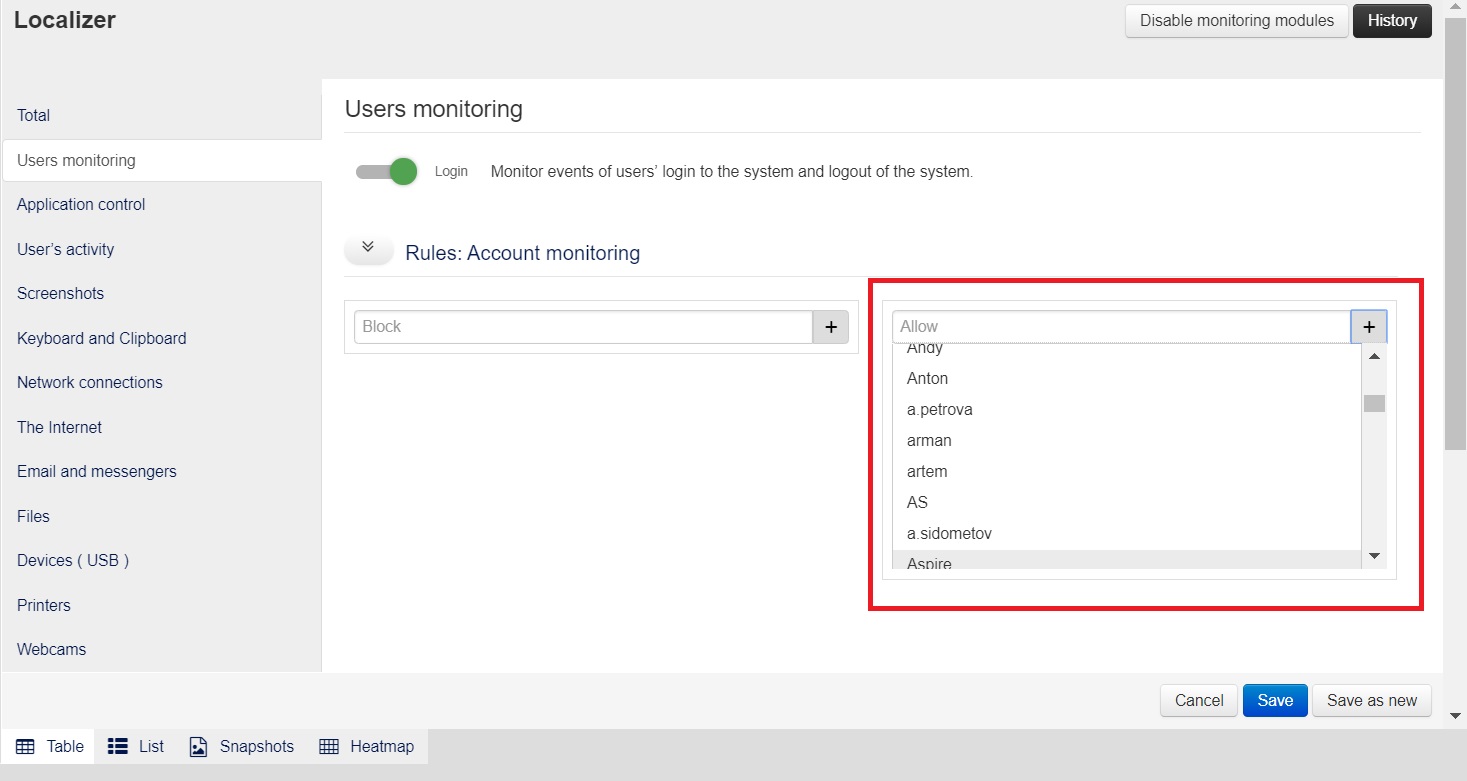The width and height of the screenshot is (1467, 781).
Task: Choose a.petrova in the Allow list
Action: [939, 410]
